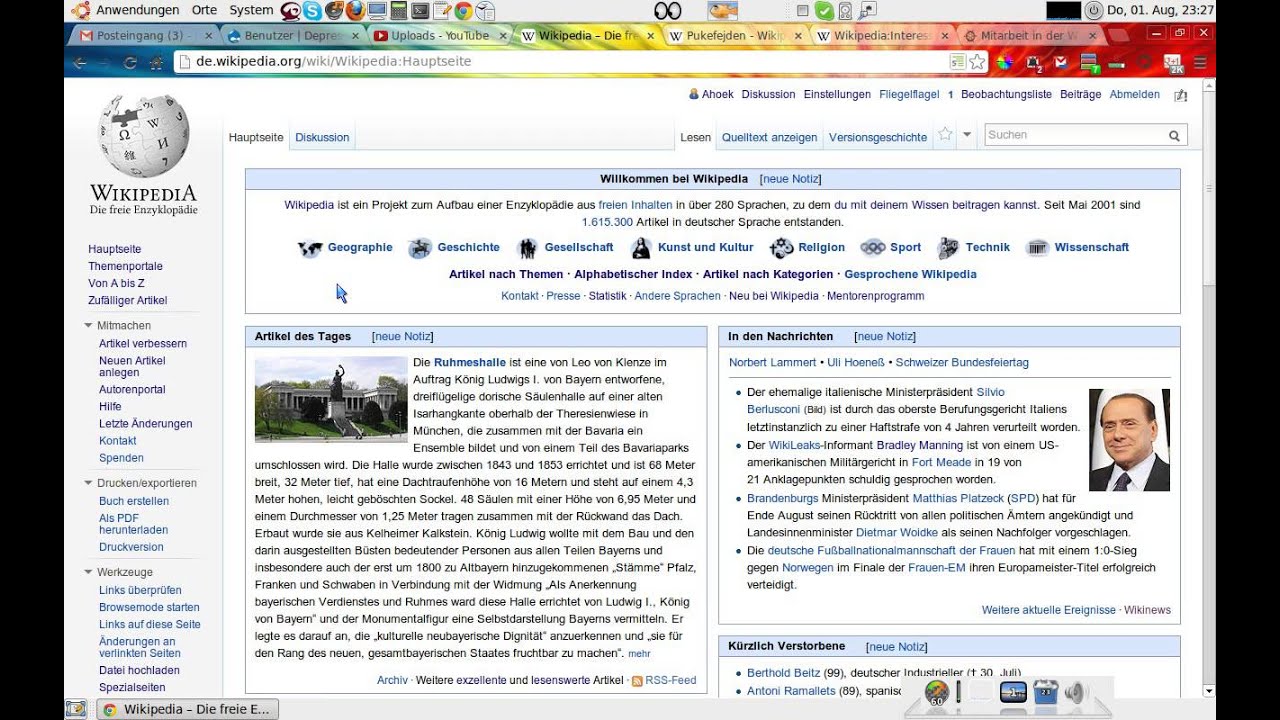Screen dimensions: 1280x720
Task: Open the System menu
Action: click(251, 10)
